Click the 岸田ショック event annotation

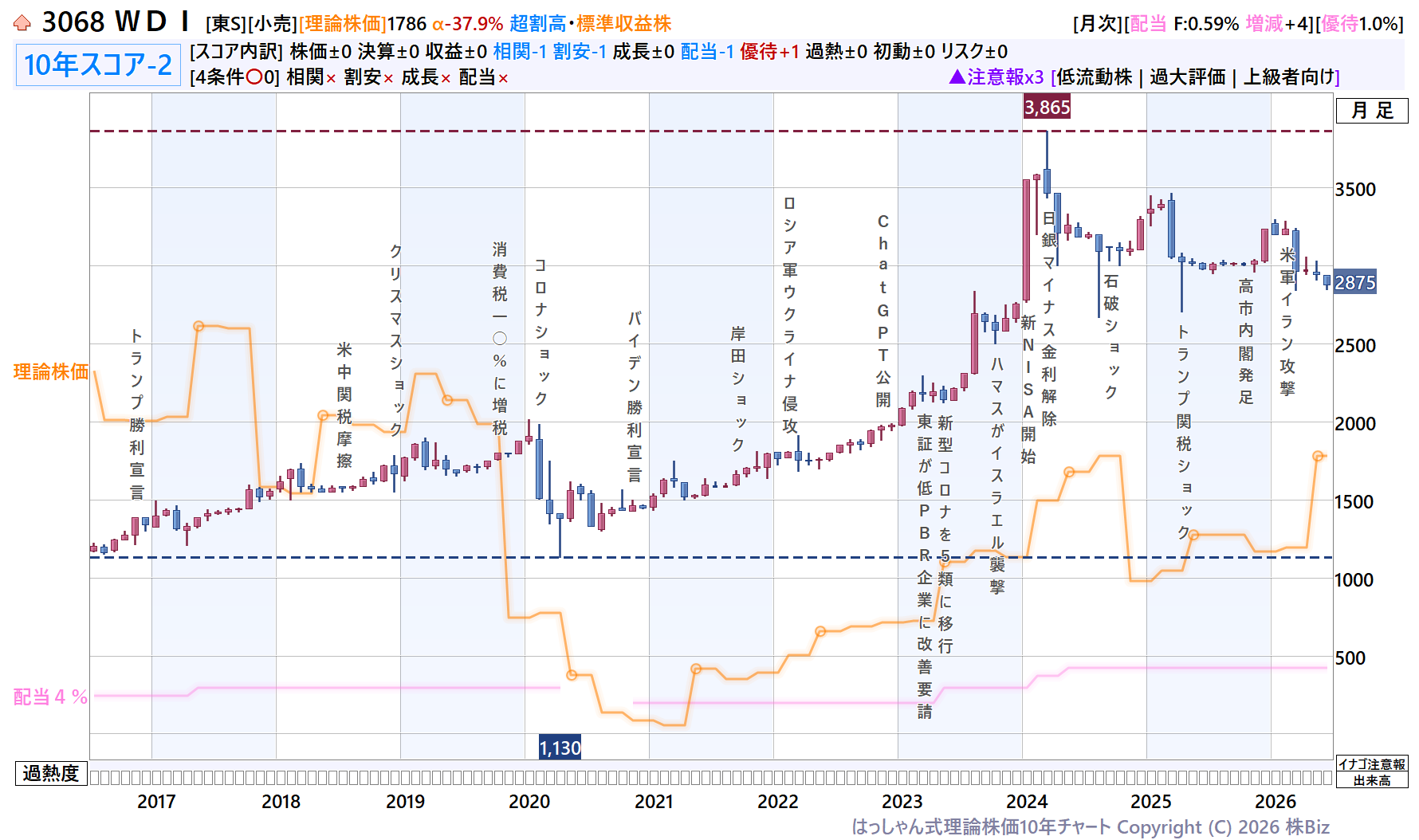point(738,389)
